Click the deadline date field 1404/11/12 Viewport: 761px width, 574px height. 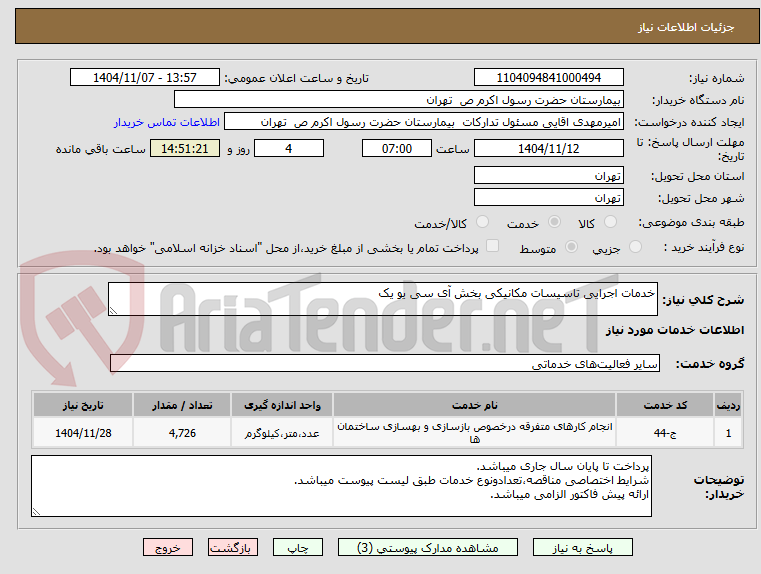(548, 148)
